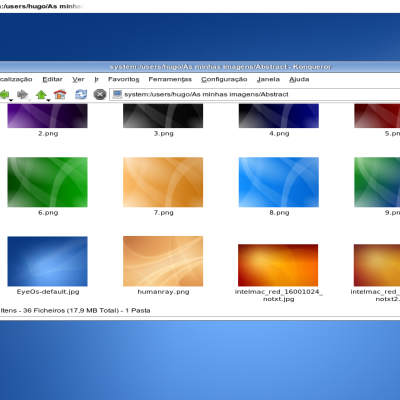This screenshot has height=400, width=400.
Task: Select the orange 7.png thumbnail
Action: (x=163, y=182)
